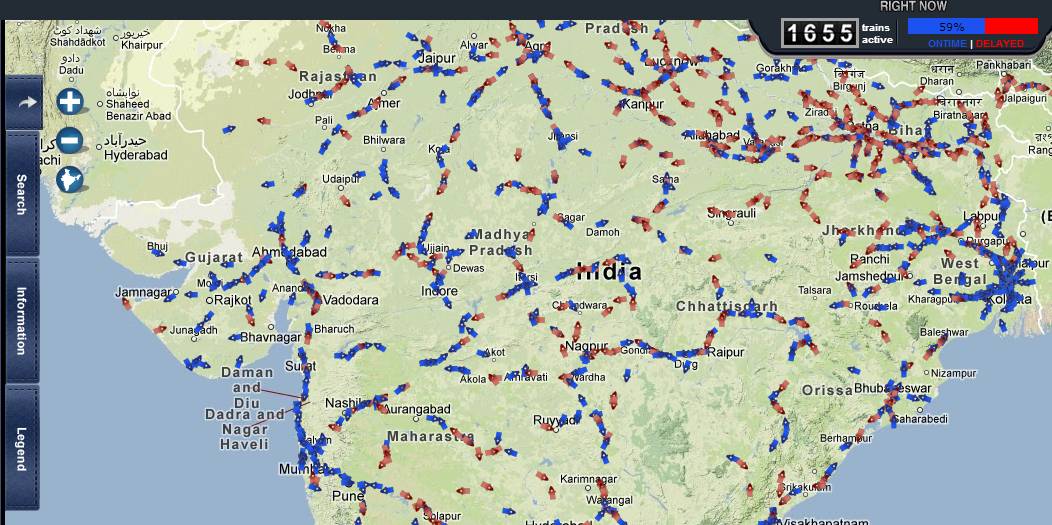The image size is (1052, 525).
Task: Click the Pankhabari town label
Action: click(1003, 65)
